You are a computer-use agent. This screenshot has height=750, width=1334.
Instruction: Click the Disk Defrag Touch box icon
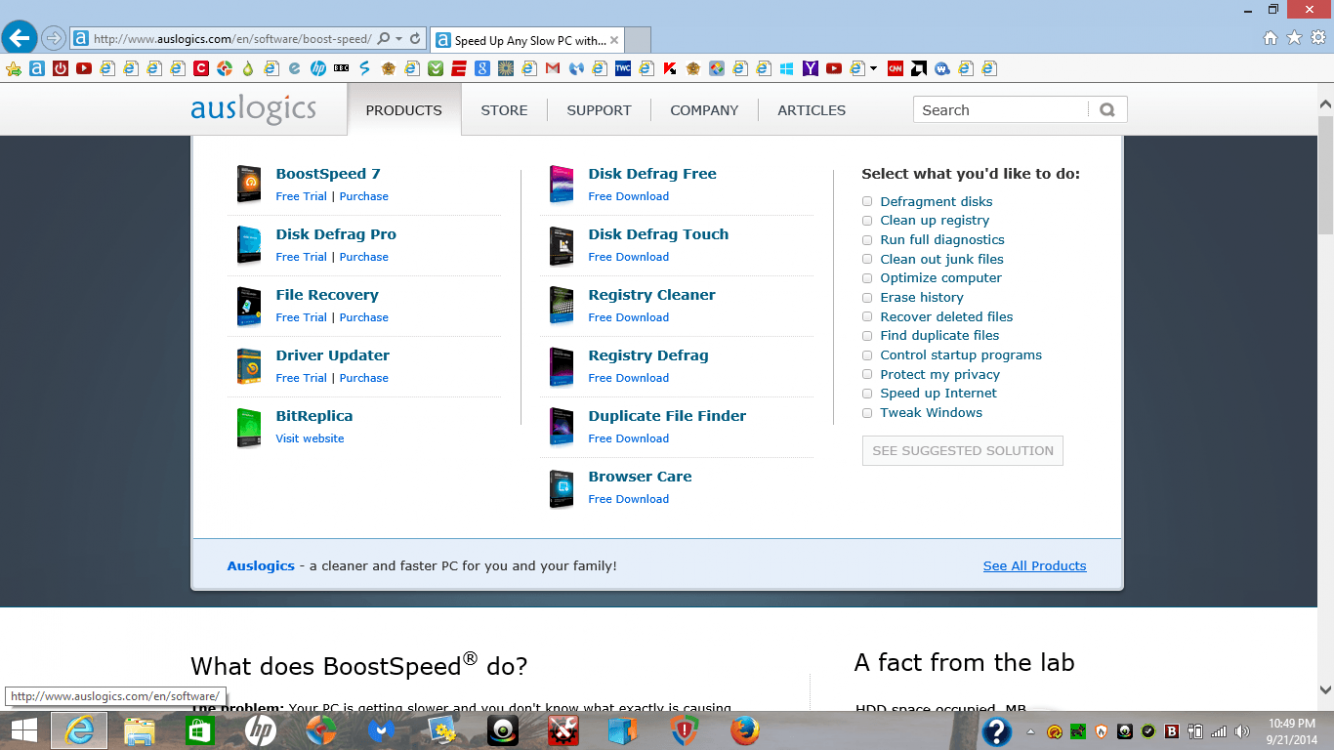click(x=562, y=245)
